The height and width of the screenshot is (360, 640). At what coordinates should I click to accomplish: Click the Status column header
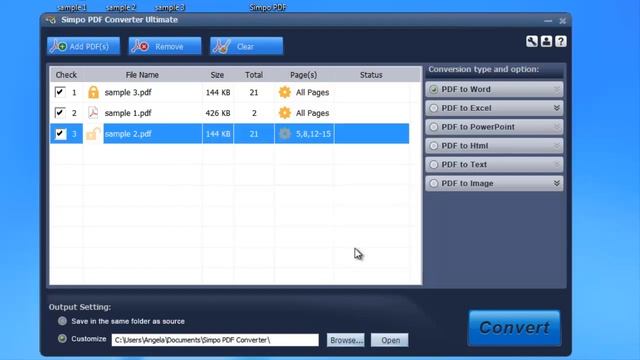371,75
